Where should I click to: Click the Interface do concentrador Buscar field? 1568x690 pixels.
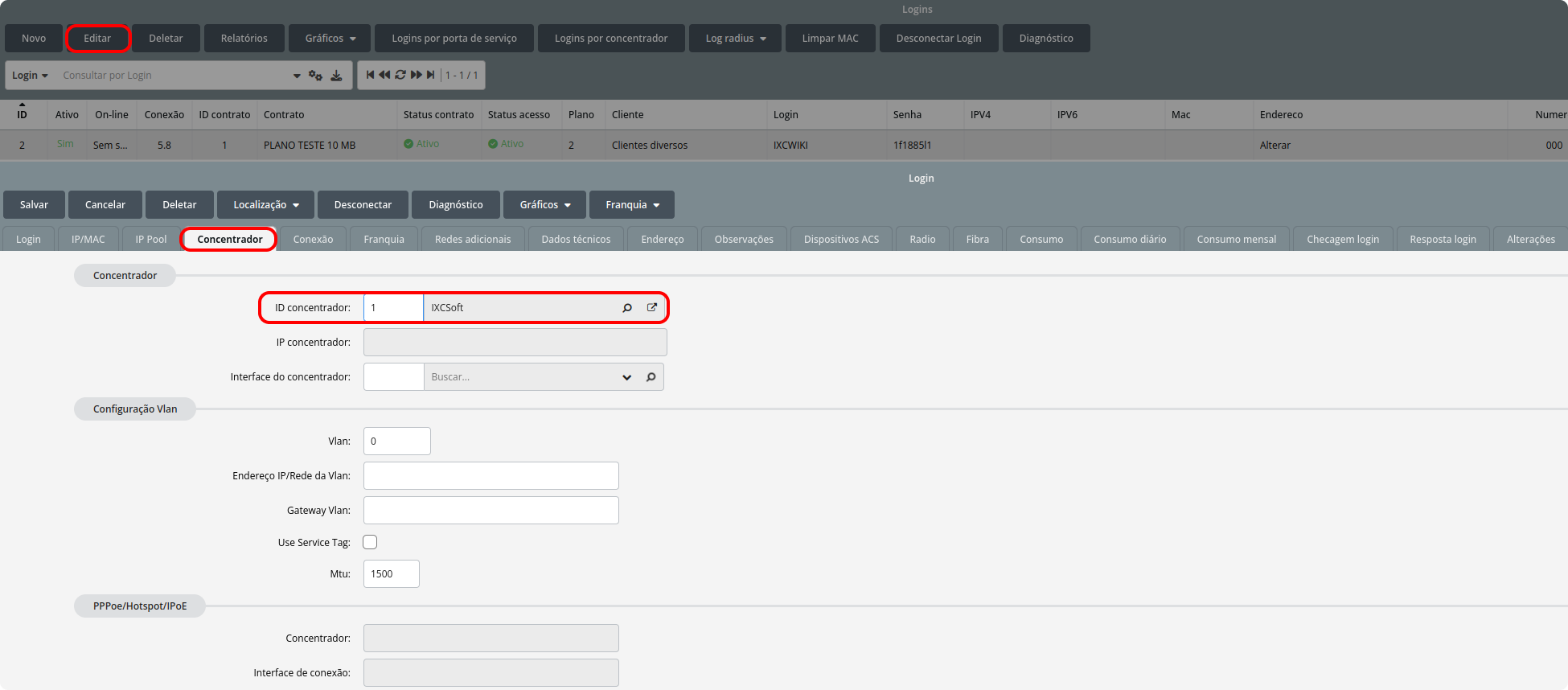[521, 377]
